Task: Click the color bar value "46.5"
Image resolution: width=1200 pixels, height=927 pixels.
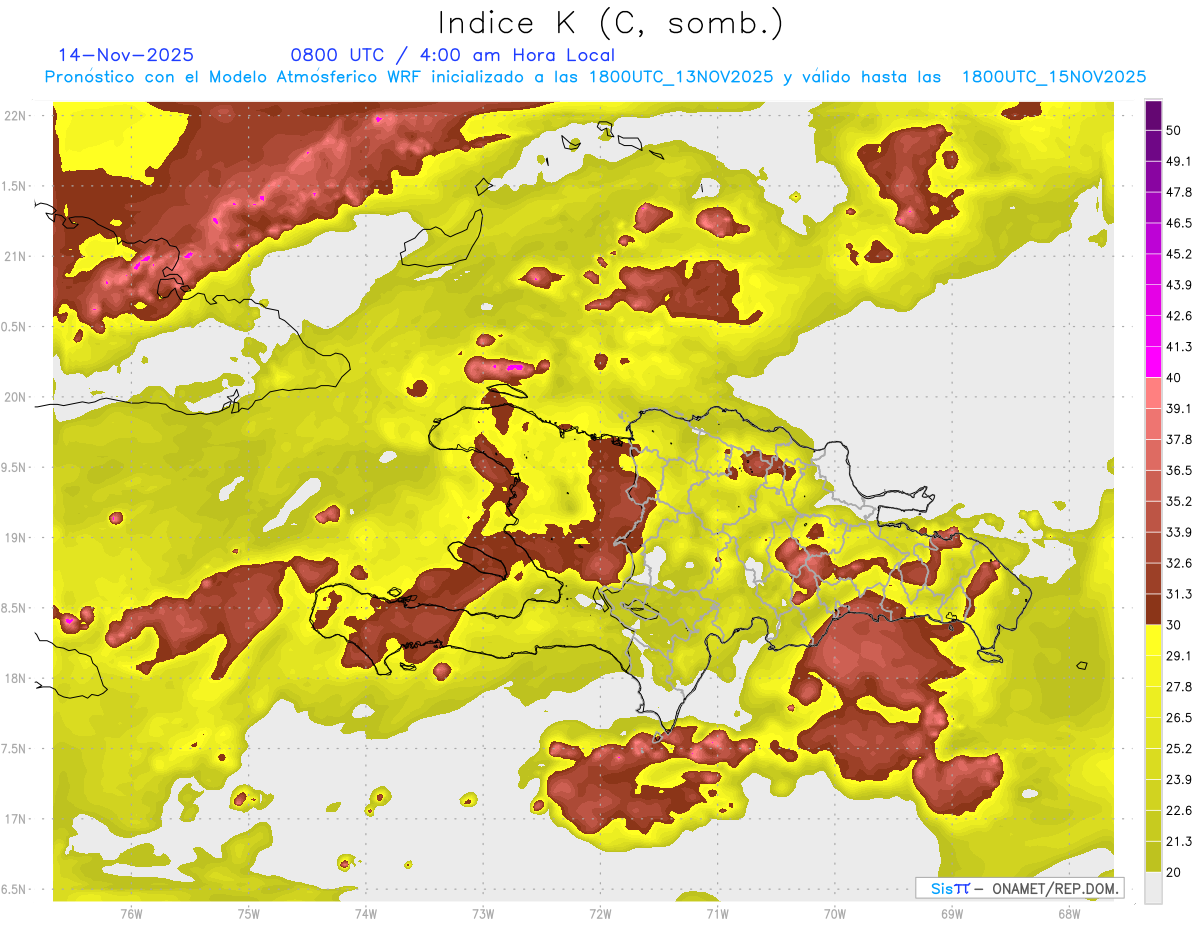Action: tap(1179, 223)
